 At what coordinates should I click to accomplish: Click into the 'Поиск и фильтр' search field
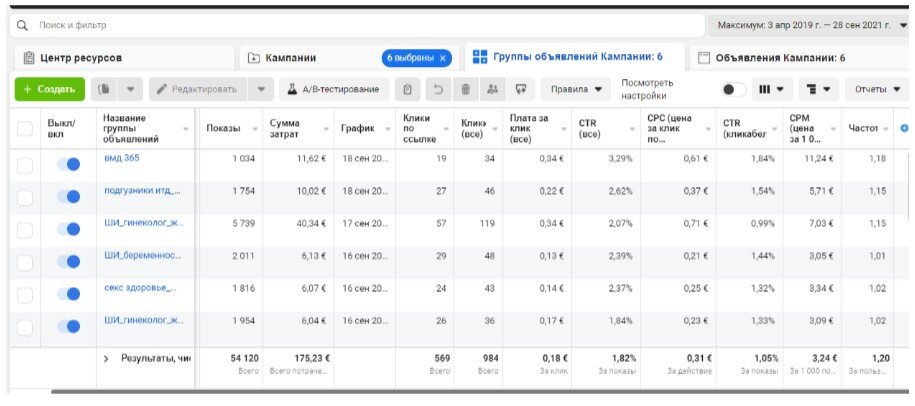pyautogui.click(x=357, y=26)
